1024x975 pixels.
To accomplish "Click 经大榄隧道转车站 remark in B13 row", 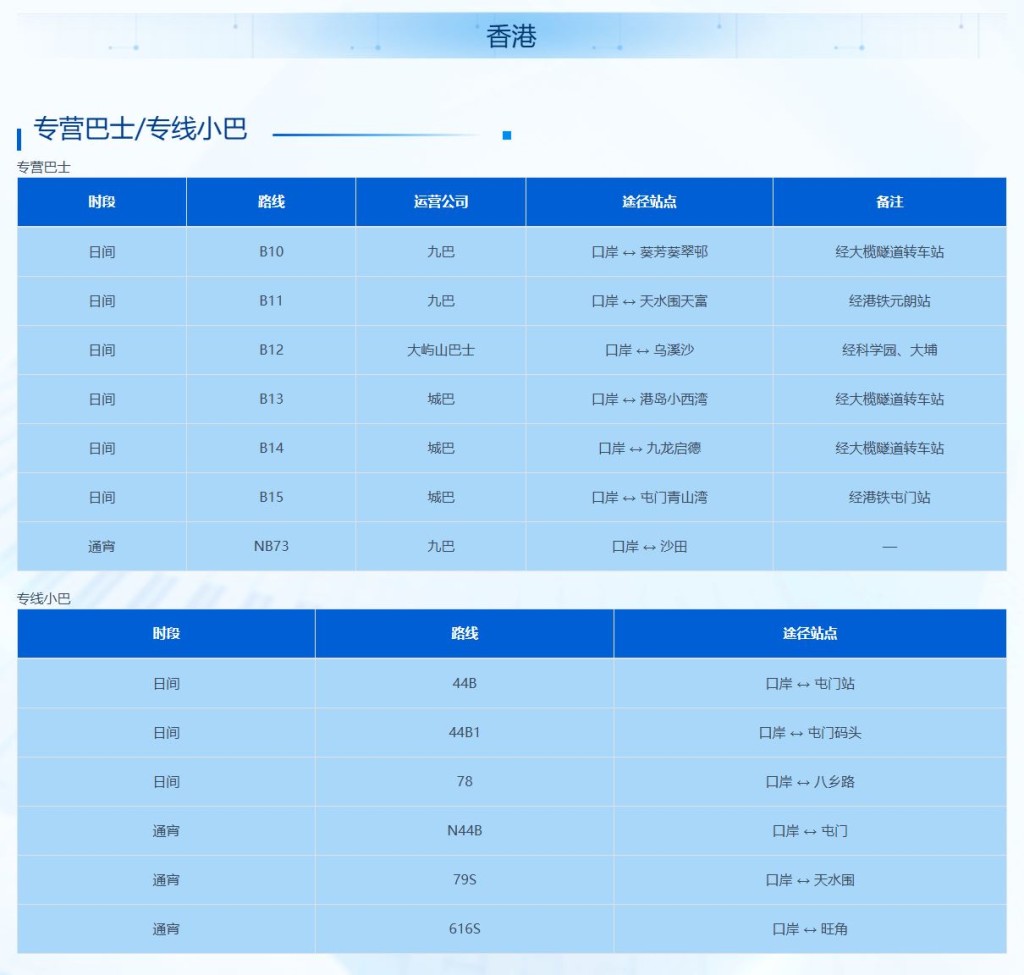I will point(889,398).
